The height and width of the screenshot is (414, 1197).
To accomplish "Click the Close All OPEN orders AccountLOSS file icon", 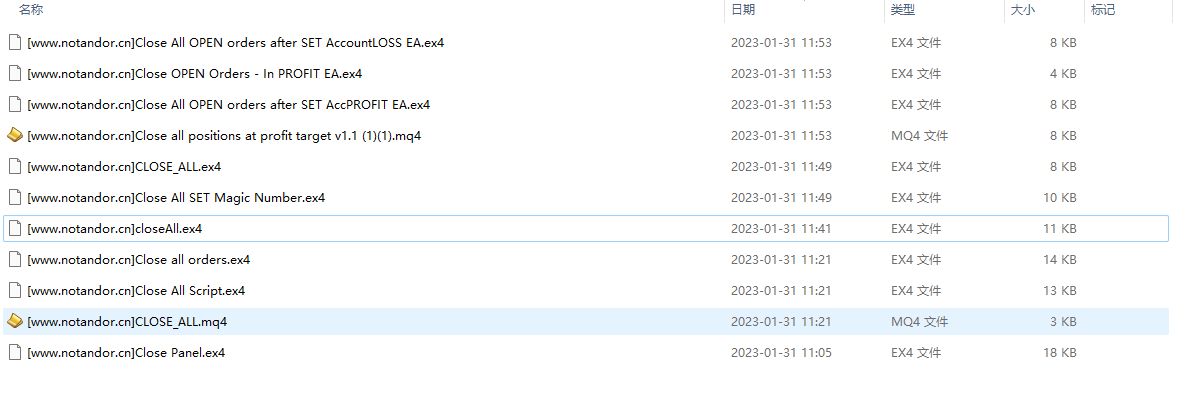I will pyautogui.click(x=15, y=42).
